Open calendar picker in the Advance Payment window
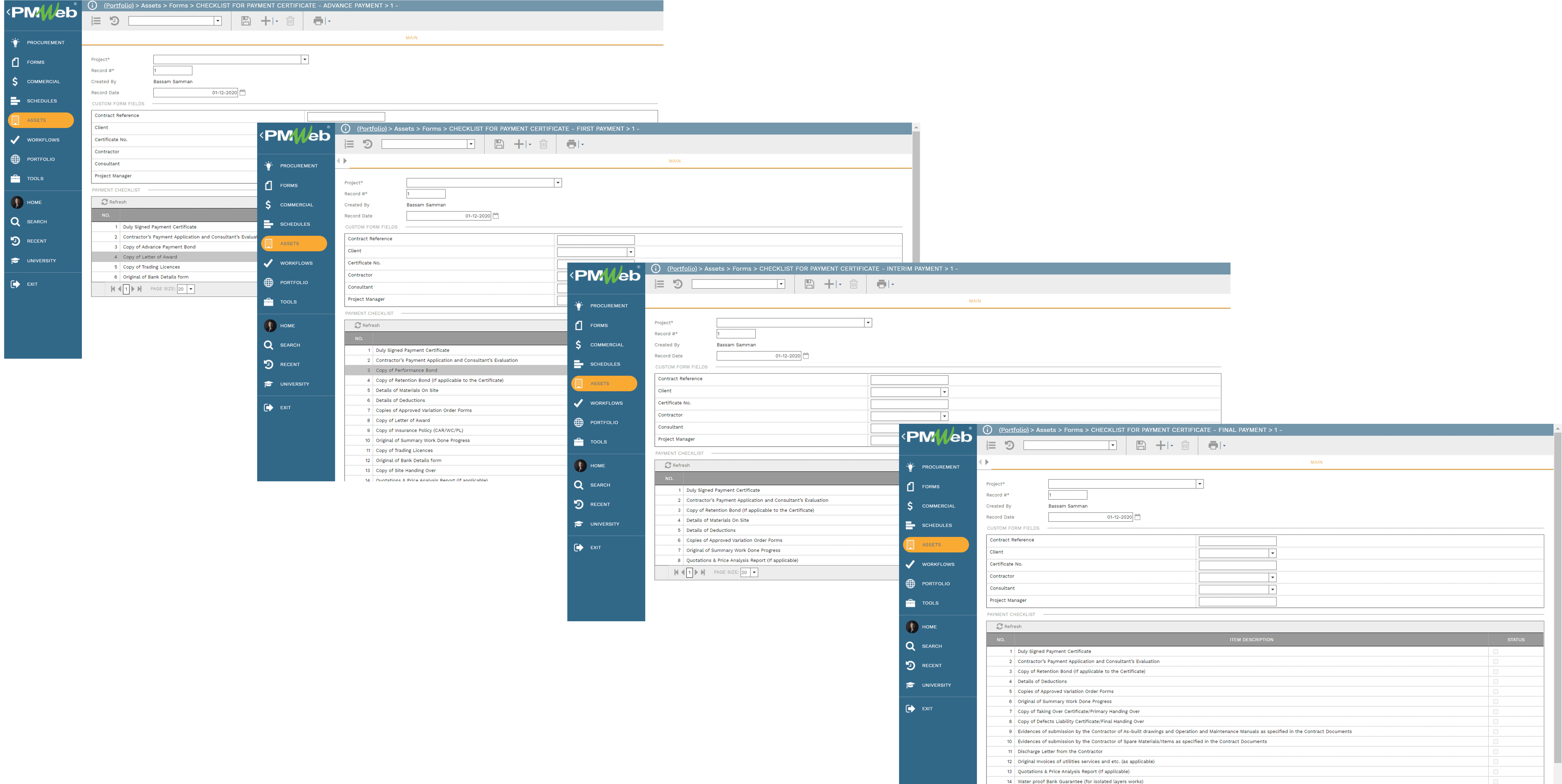 click(243, 93)
